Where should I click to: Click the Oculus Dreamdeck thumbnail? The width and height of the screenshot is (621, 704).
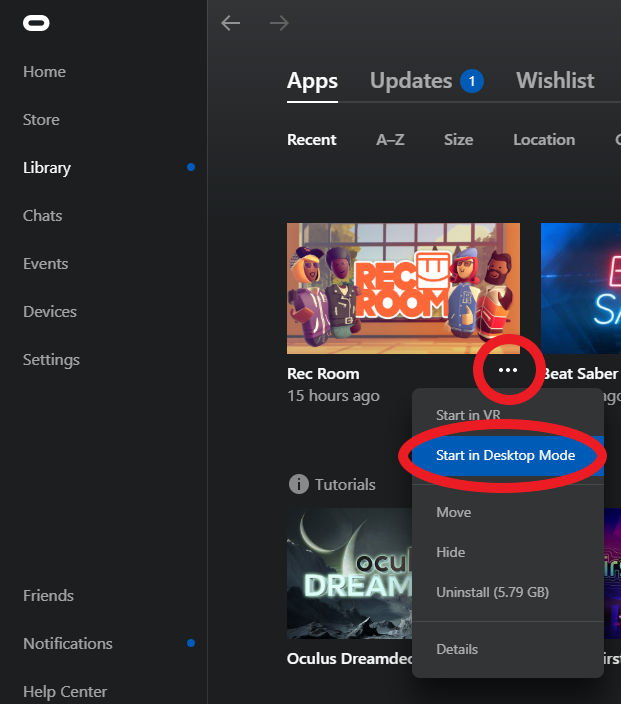point(349,573)
